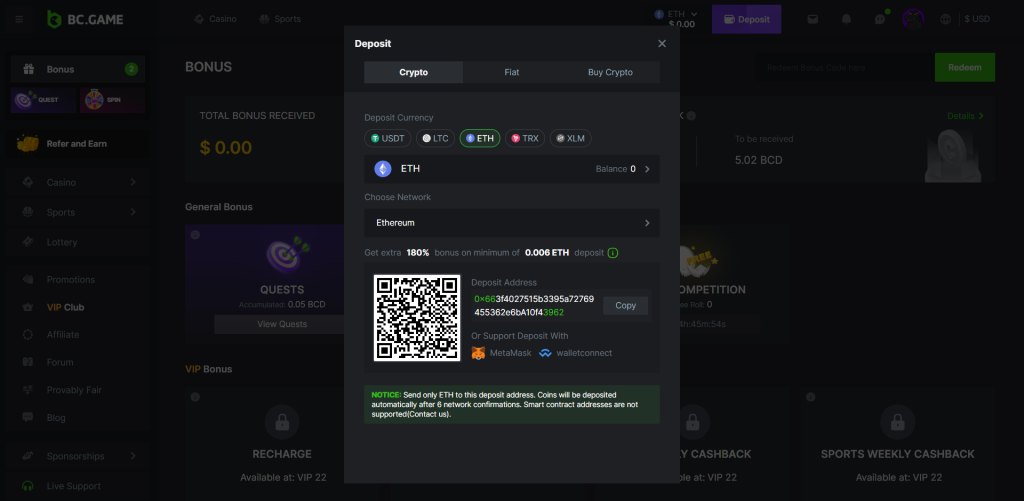Viewport: 1024px width, 501px height.
Task: Click the Sports Weekly Cashback info icon
Action: pos(810,396)
